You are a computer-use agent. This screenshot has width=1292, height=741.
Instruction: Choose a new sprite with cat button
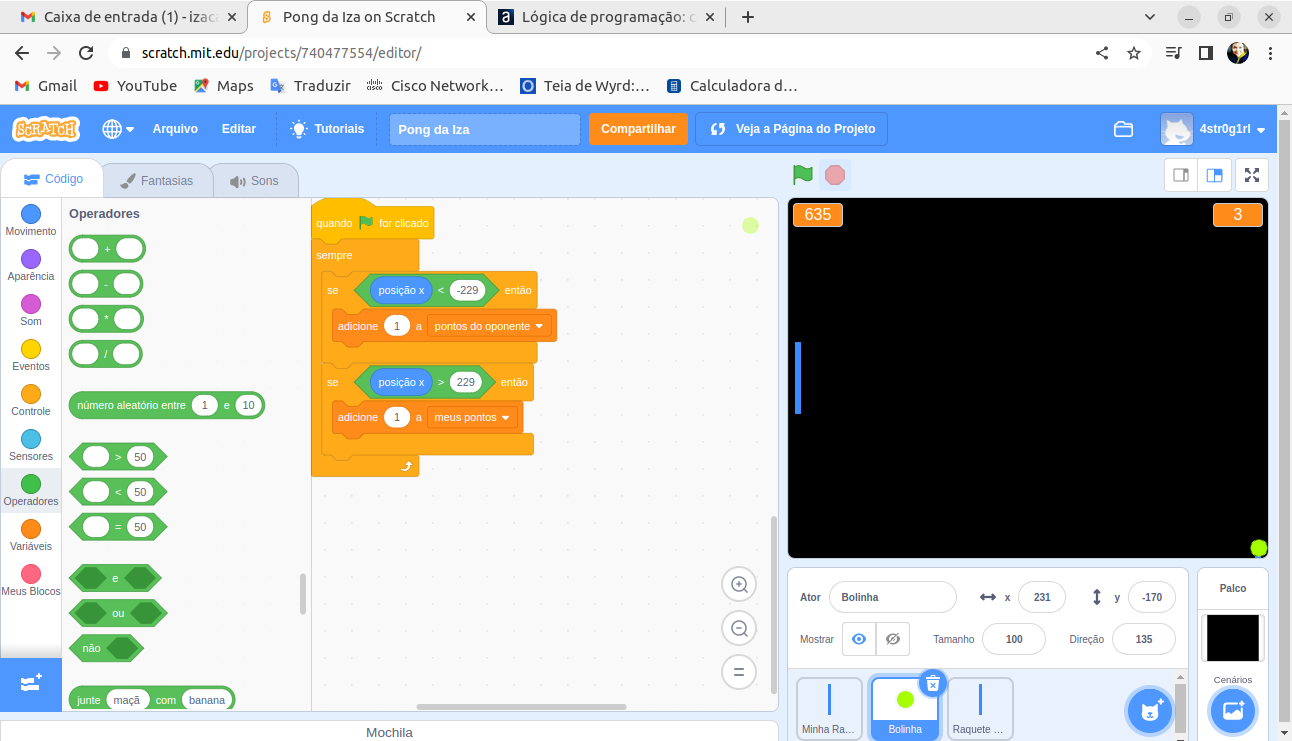pyautogui.click(x=1150, y=711)
